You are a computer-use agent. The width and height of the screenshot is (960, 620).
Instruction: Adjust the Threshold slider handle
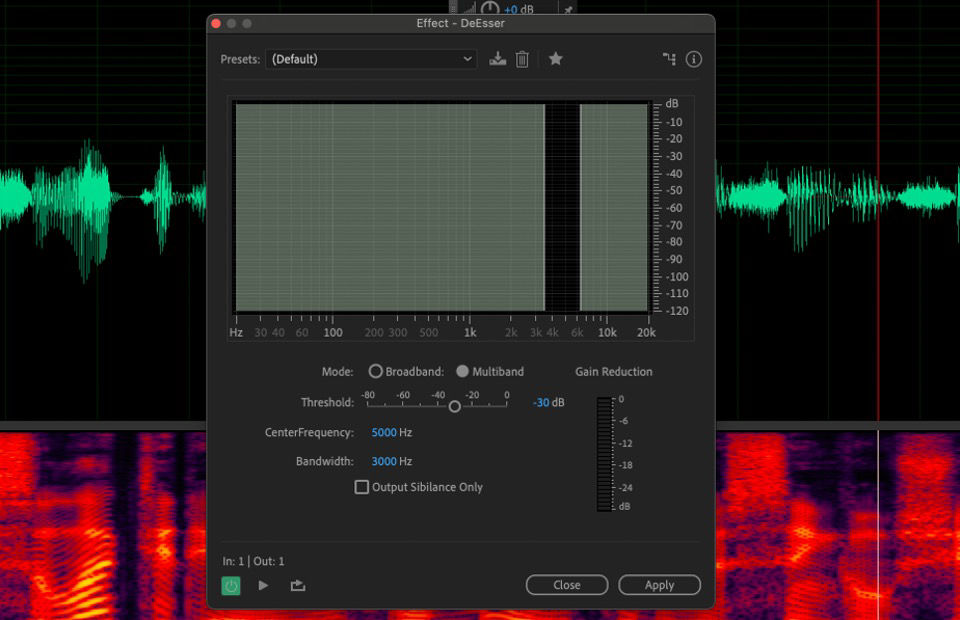pos(455,406)
